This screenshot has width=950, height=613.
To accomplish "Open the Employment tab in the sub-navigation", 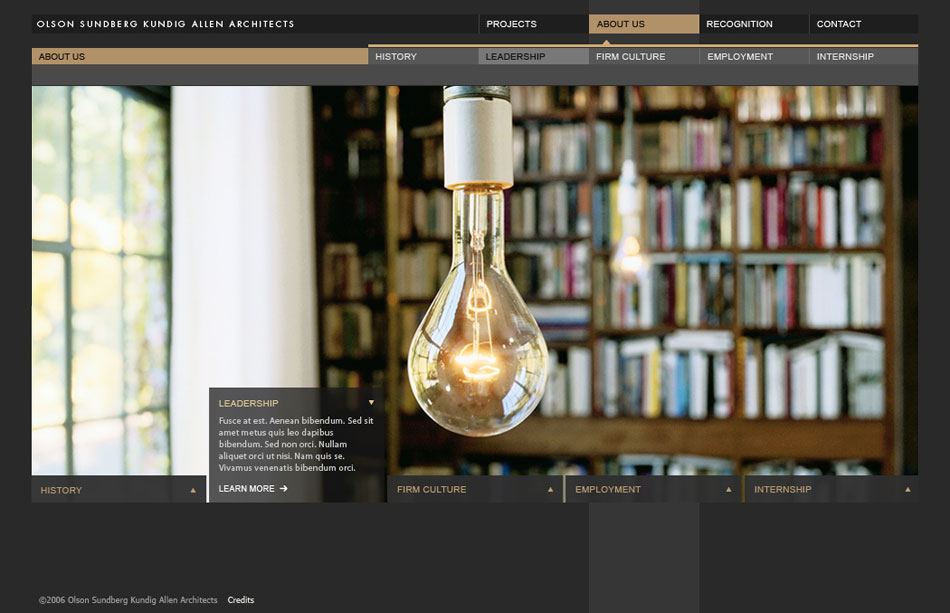I will click(740, 57).
